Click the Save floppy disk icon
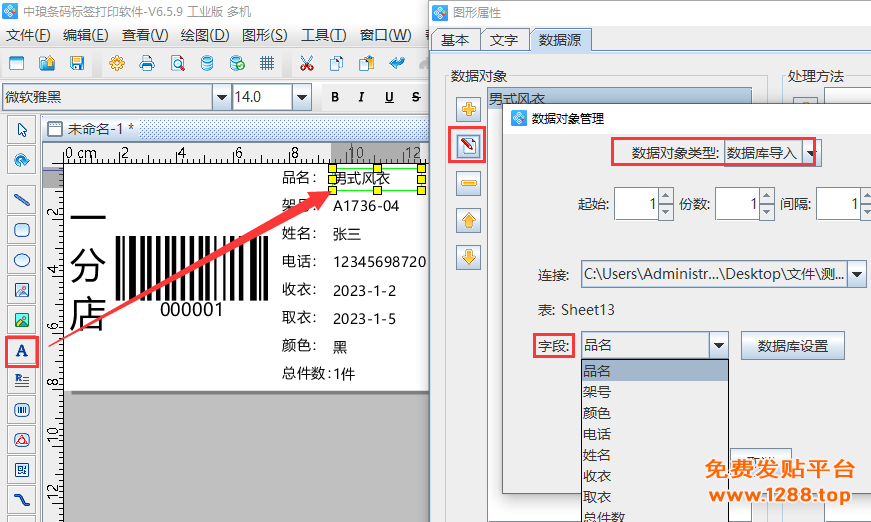This screenshot has width=871, height=522. [77, 63]
